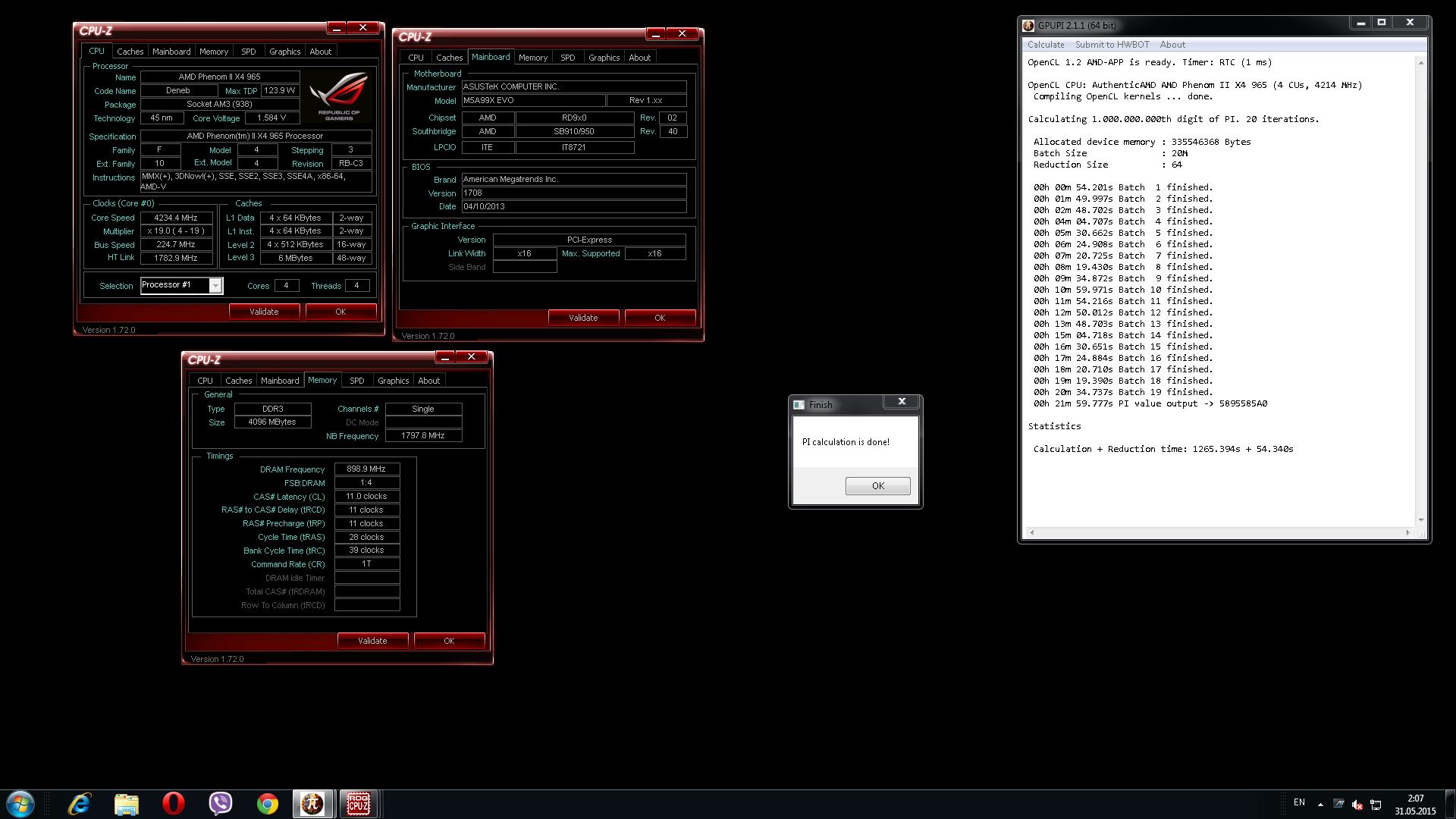
Task: Open Submit to HWBOT menu
Action: click(1112, 45)
